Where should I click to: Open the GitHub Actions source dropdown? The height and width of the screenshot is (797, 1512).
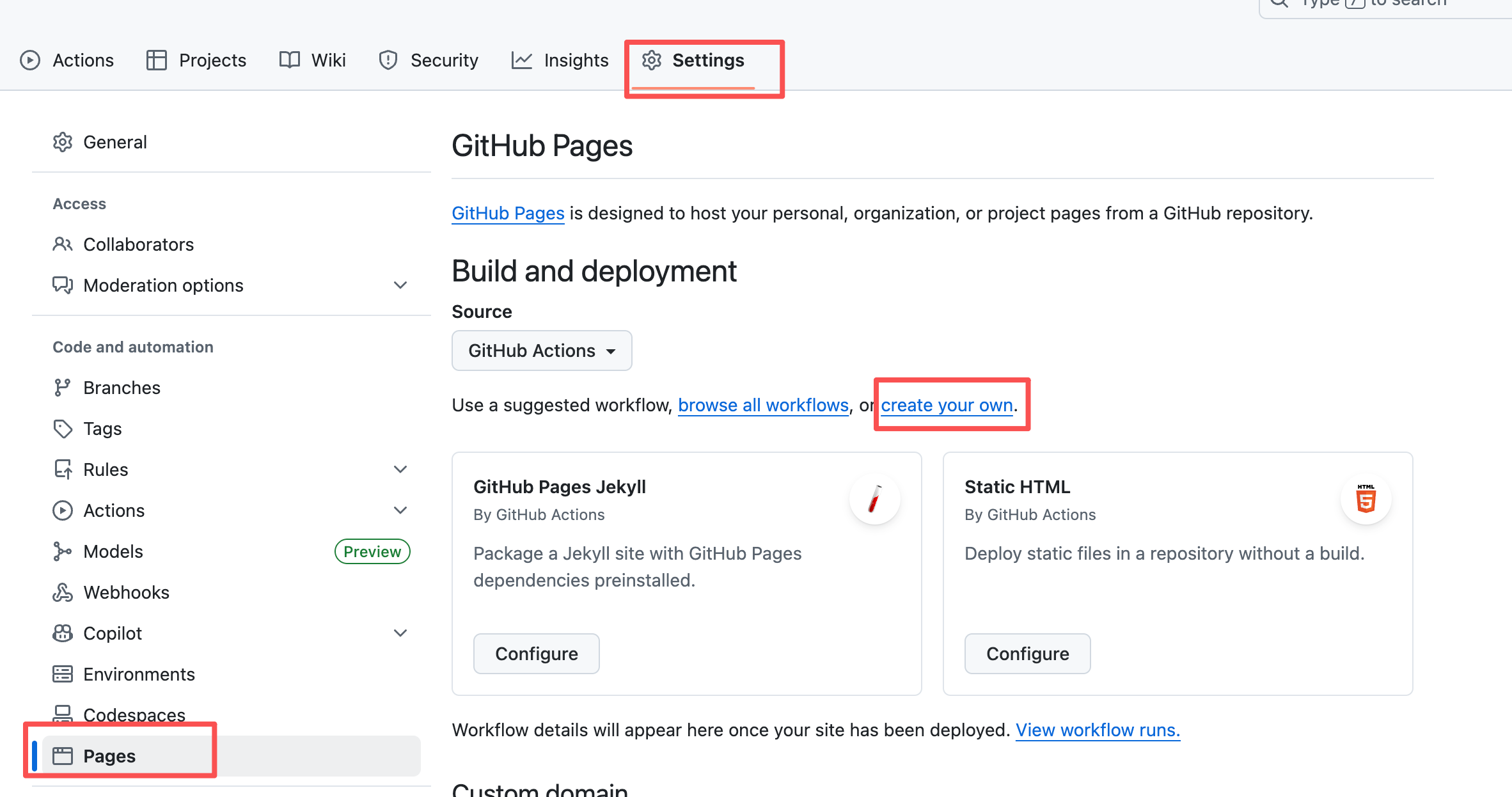(541, 351)
